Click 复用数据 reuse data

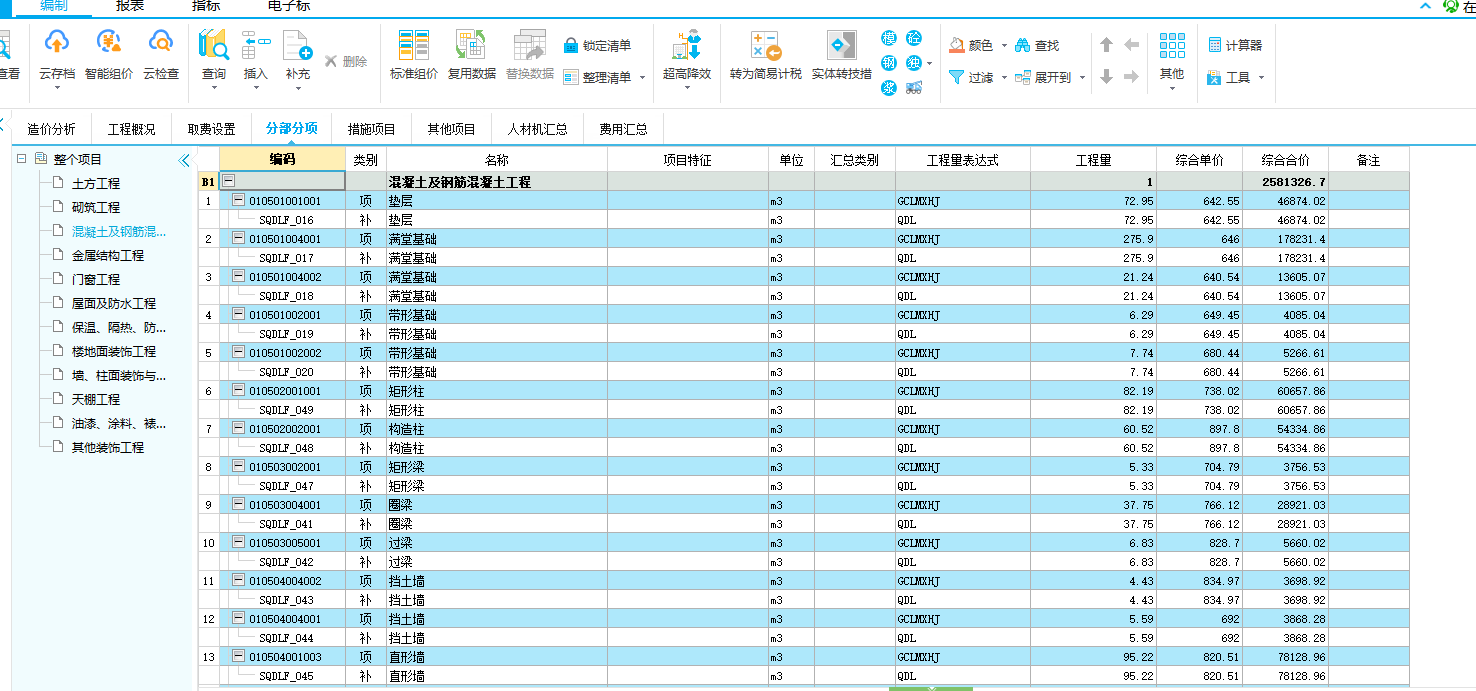(x=472, y=56)
